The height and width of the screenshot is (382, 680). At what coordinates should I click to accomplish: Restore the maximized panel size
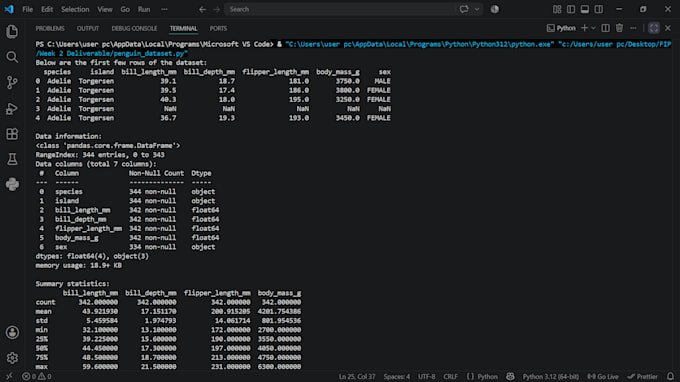[654, 28]
